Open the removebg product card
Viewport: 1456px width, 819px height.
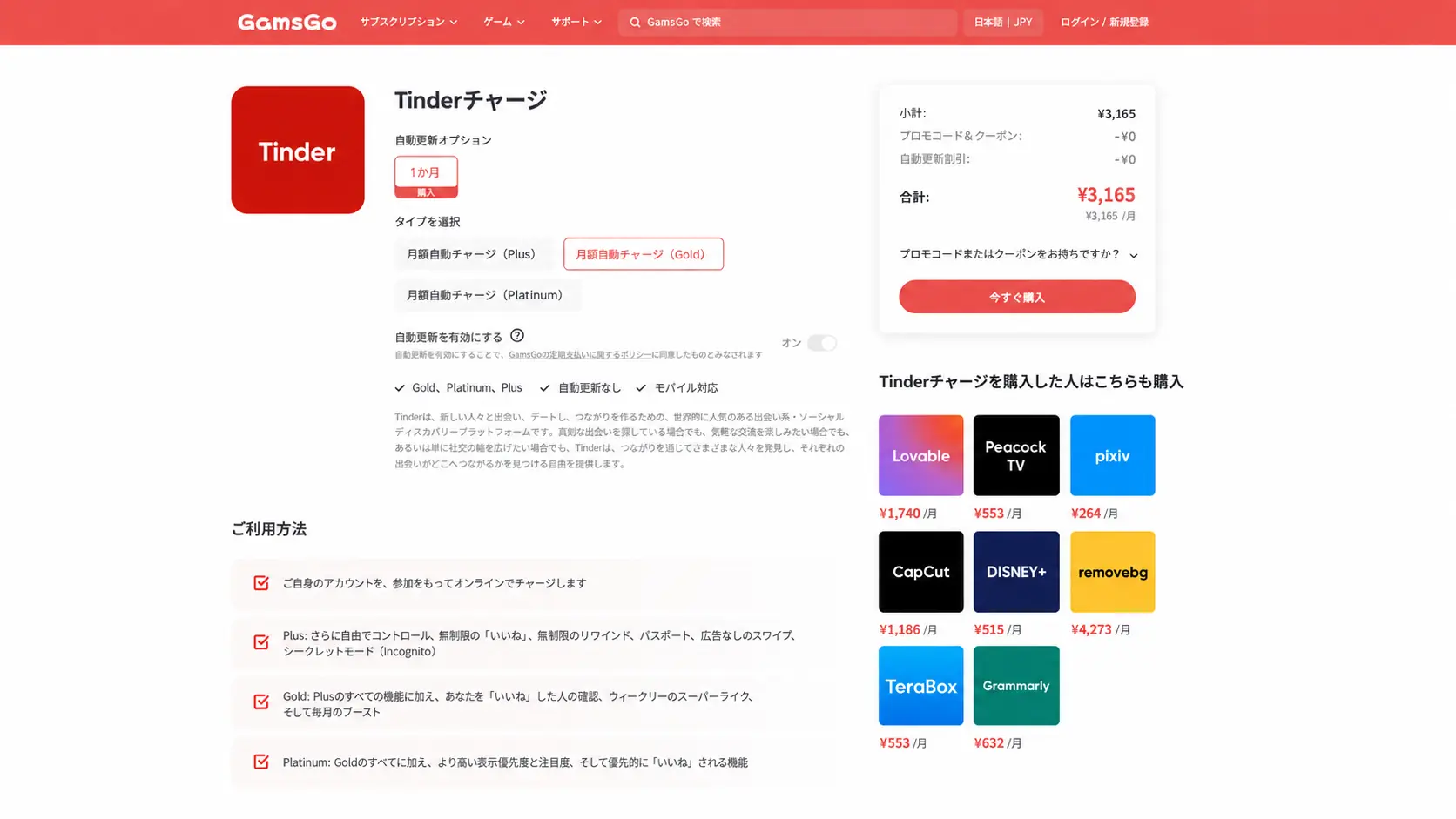[1112, 572]
